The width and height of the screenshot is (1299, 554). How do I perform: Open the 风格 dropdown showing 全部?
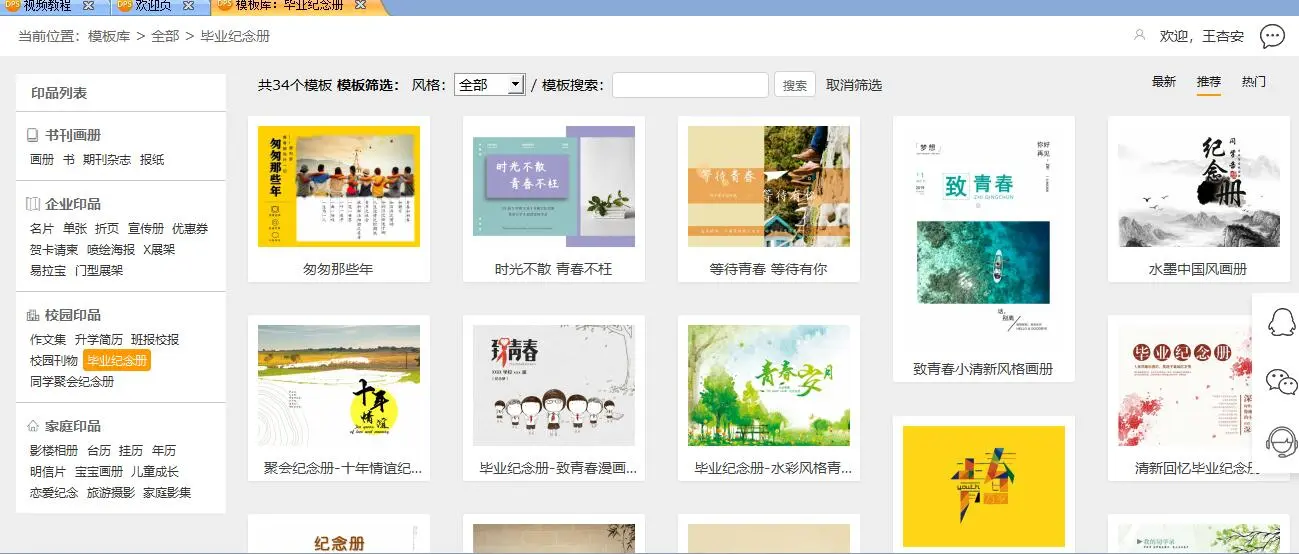[x=489, y=85]
